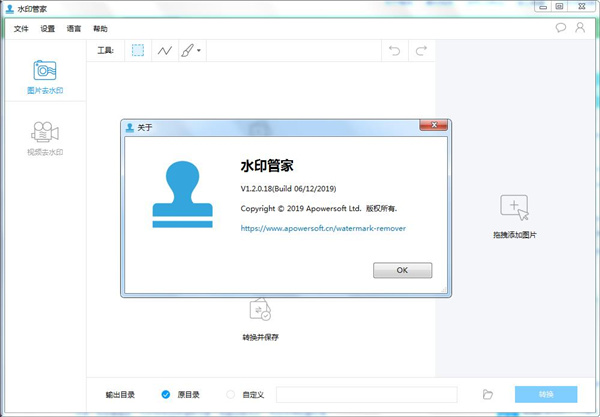Open the 帮助 (Help) menu
This screenshot has height=417, width=600.
(x=100, y=29)
